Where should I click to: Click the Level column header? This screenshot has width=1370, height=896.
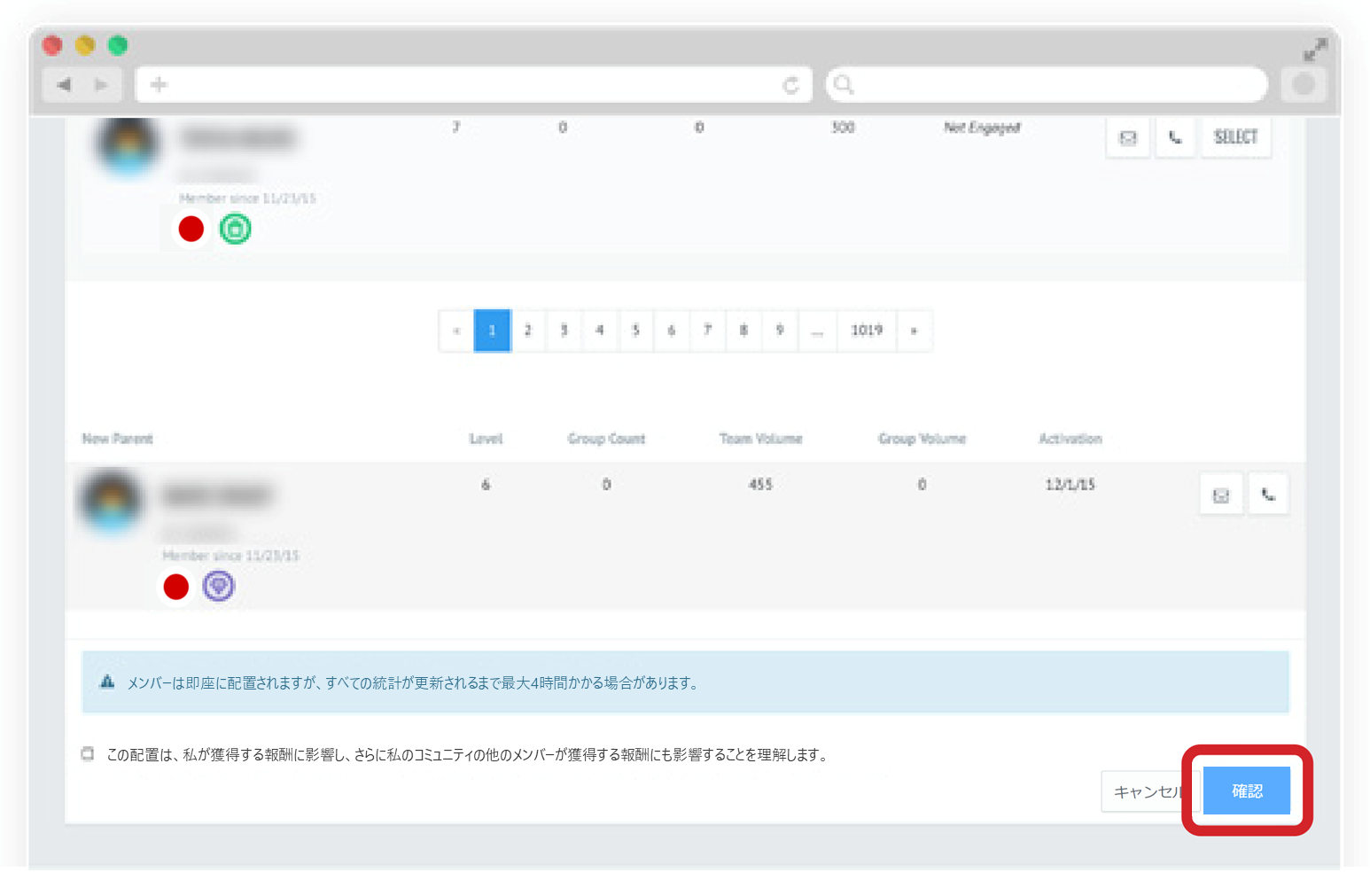click(486, 439)
